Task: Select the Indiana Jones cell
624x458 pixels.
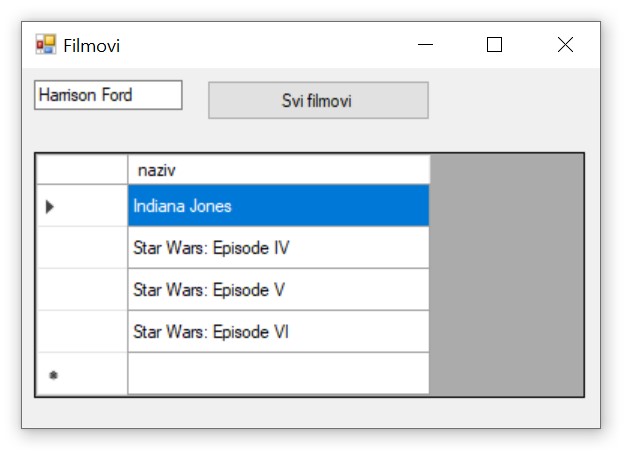Action: 278,206
